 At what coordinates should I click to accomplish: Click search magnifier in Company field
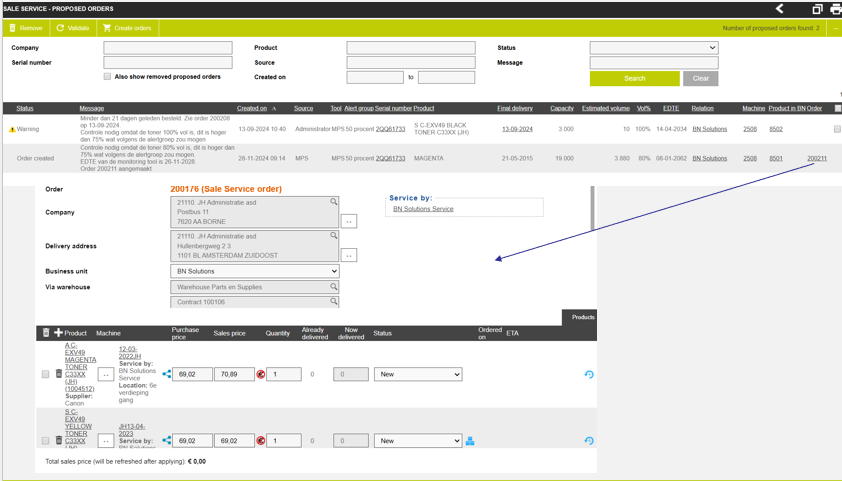click(334, 202)
